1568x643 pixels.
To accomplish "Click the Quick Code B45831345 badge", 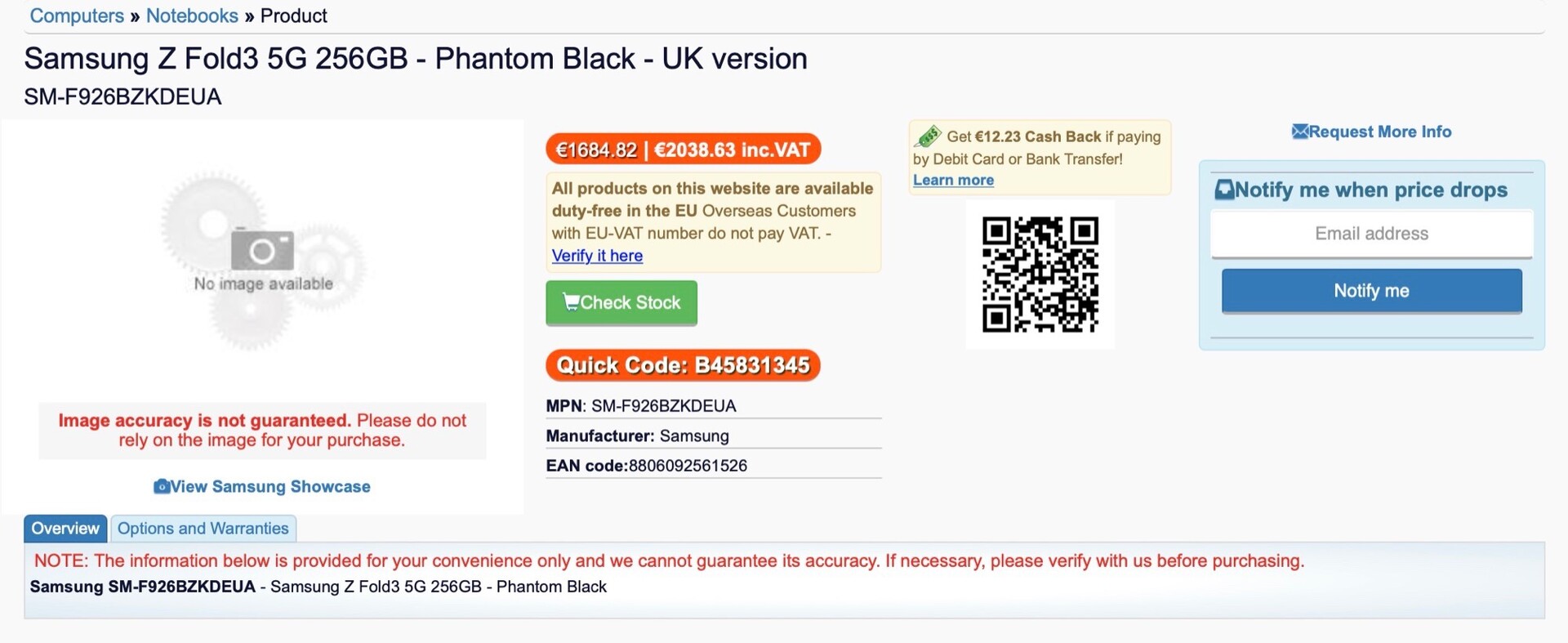I will point(683,365).
